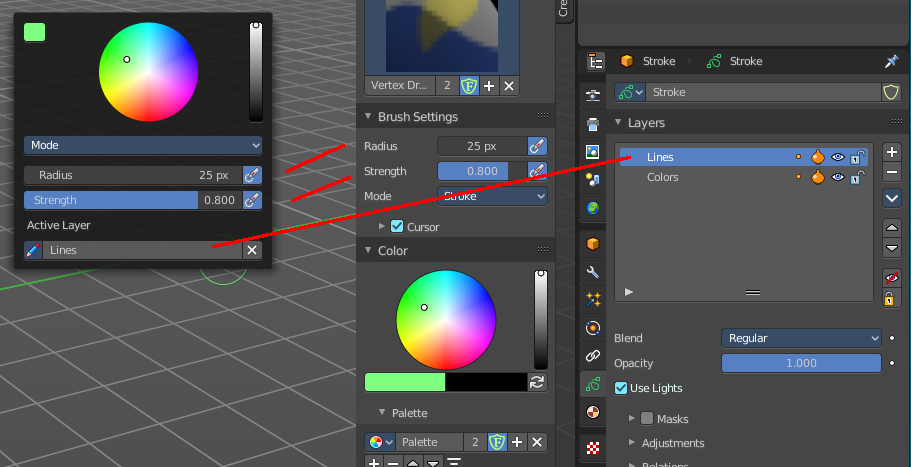Open the Object properties orange cube tab
Viewport: 911px width, 467px height.
pyautogui.click(x=593, y=244)
